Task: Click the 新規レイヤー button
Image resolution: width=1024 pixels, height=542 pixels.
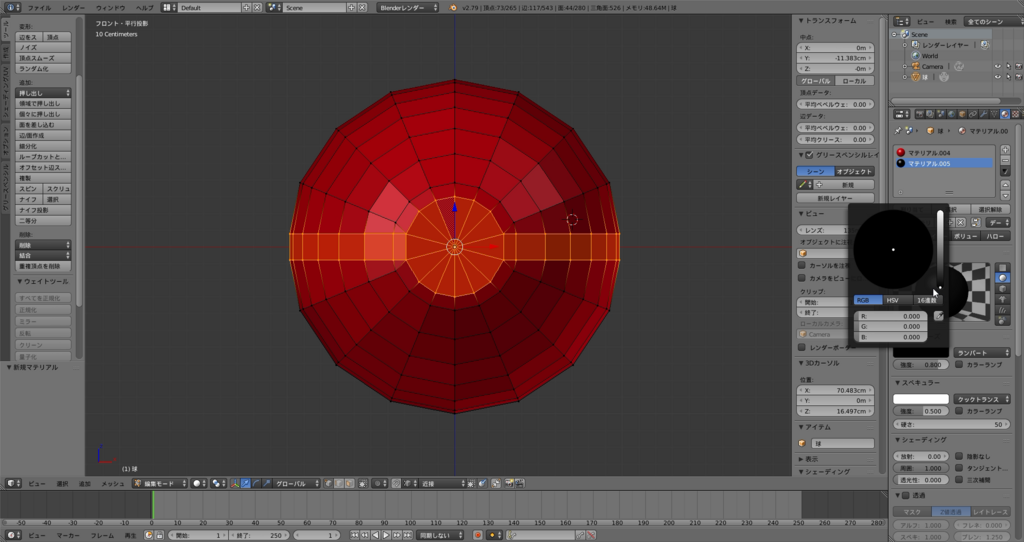Action: (x=836, y=198)
